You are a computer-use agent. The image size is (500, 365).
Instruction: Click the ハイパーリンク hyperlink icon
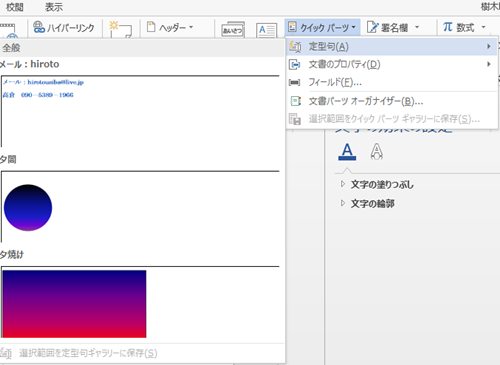click(39, 27)
